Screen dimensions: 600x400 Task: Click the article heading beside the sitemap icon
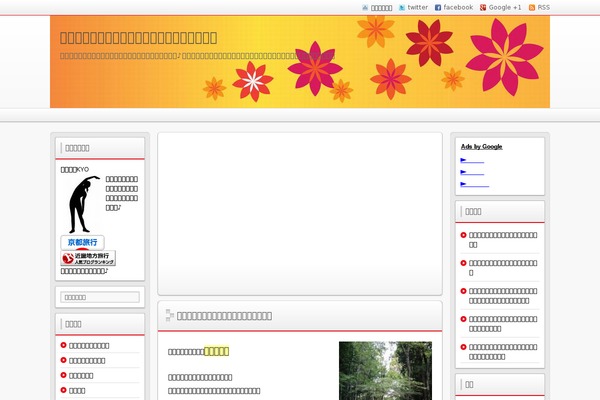(224, 316)
